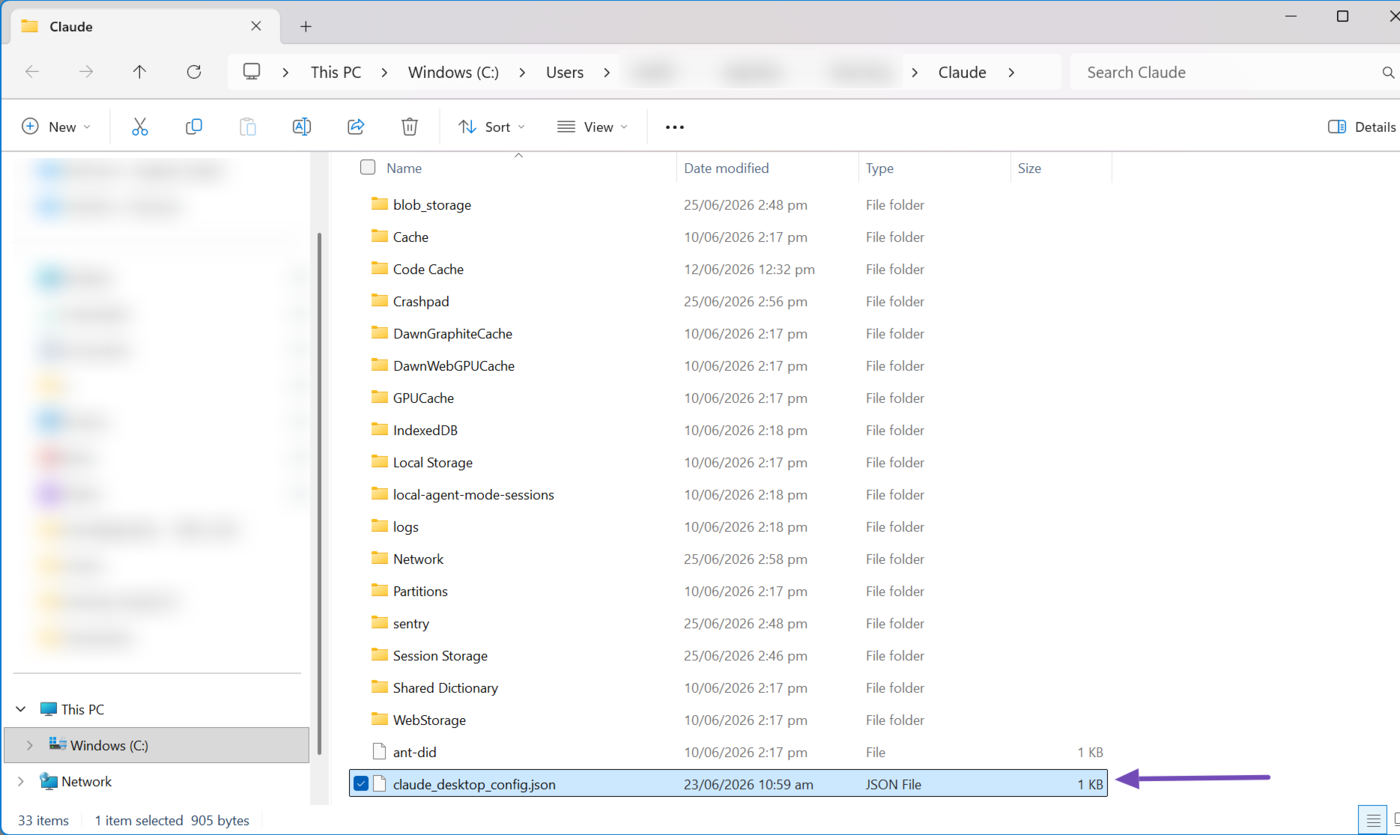This screenshot has height=835, width=1400.
Task: Click Users in the address breadcrumb
Action: 565,72
